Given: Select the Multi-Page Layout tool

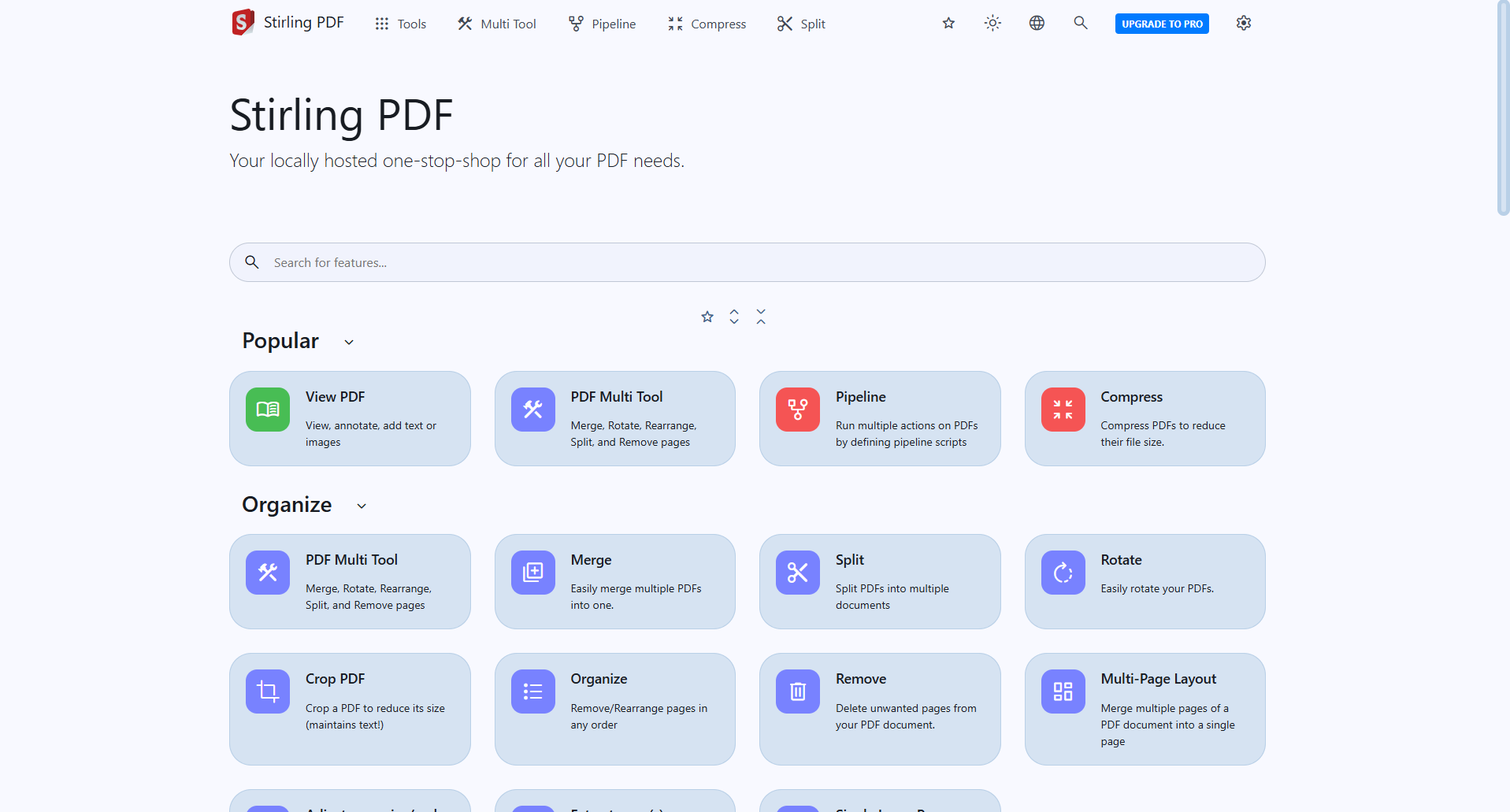Looking at the screenshot, I should pos(1144,708).
